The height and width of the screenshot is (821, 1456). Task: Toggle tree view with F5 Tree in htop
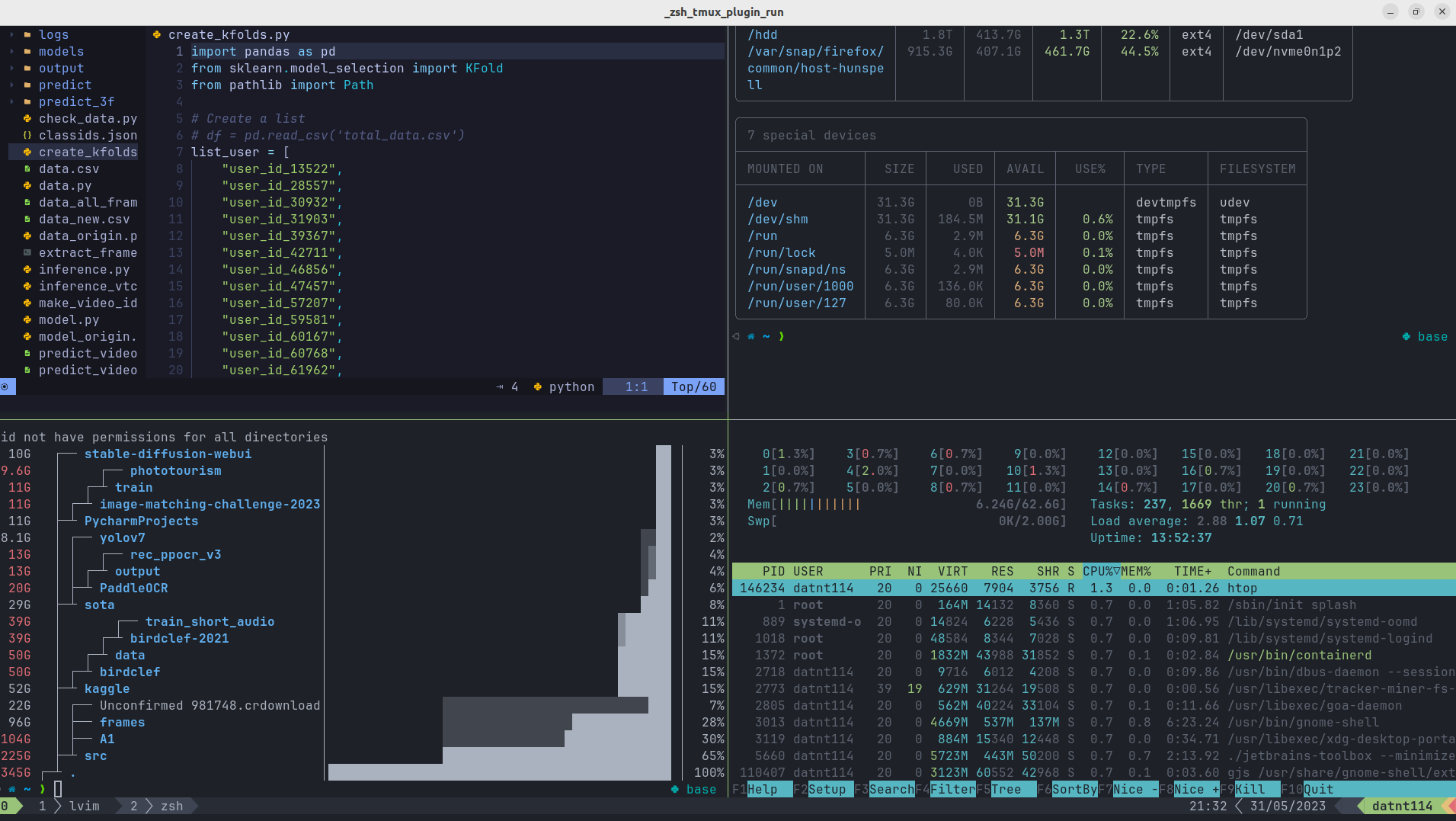[x=1004, y=789]
